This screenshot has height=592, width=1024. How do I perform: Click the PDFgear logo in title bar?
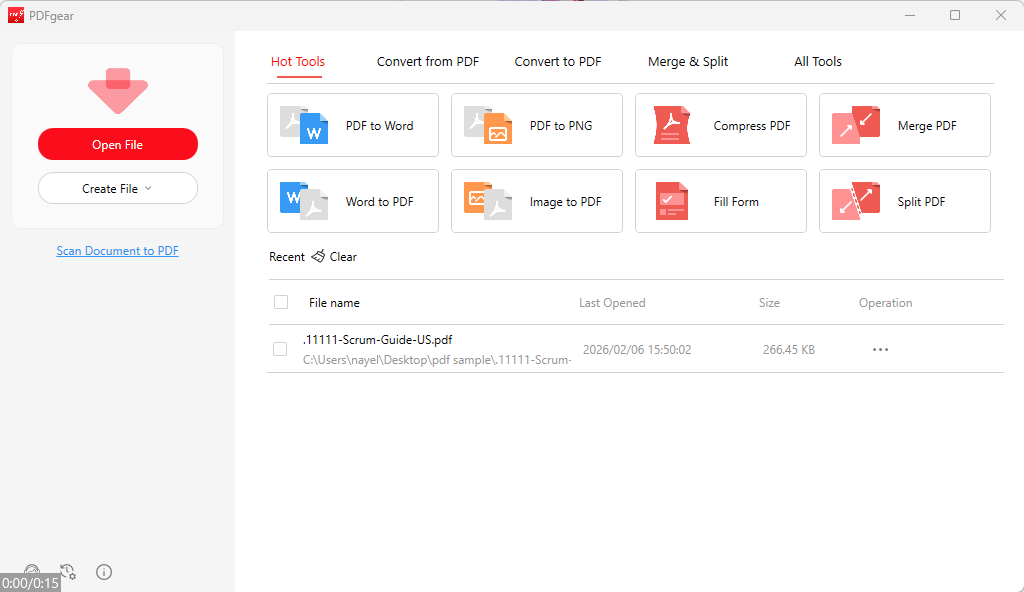click(16, 15)
